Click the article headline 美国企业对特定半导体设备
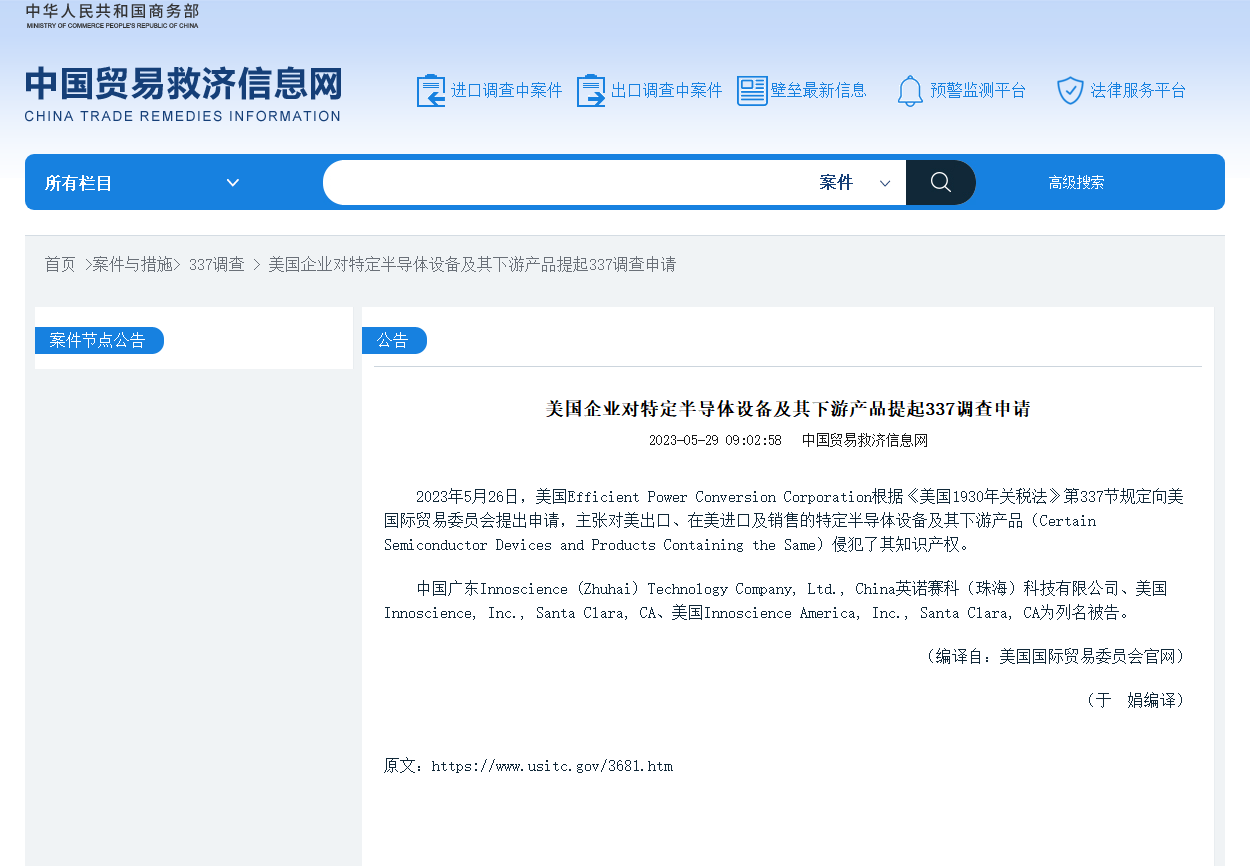 (788, 409)
